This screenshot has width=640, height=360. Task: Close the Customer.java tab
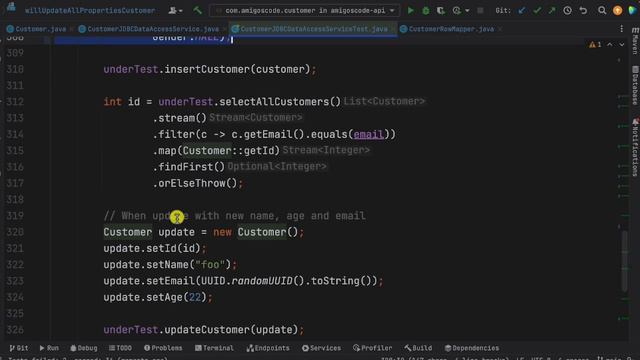point(71,29)
